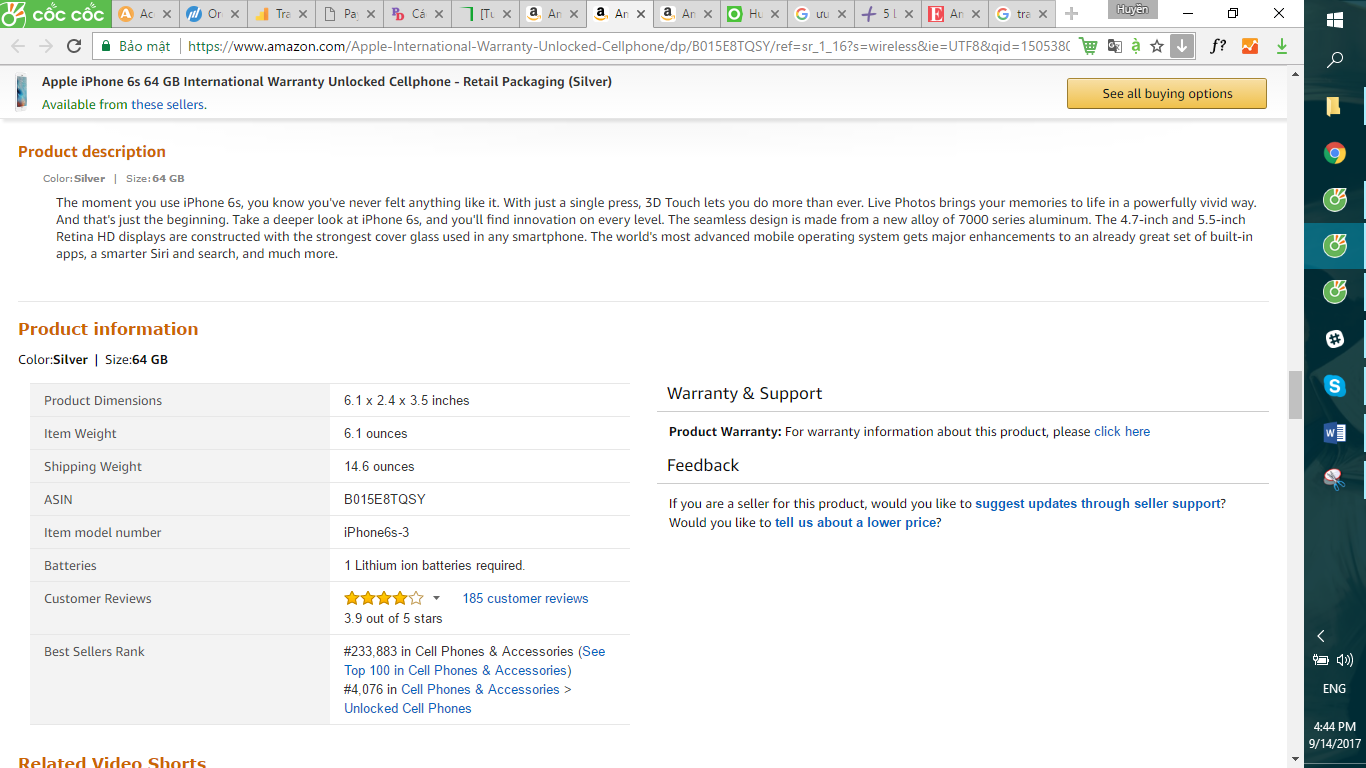Click ASIN value 'B015E8TQSY'
The height and width of the screenshot is (768, 1366).
click(x=385, y=499)
